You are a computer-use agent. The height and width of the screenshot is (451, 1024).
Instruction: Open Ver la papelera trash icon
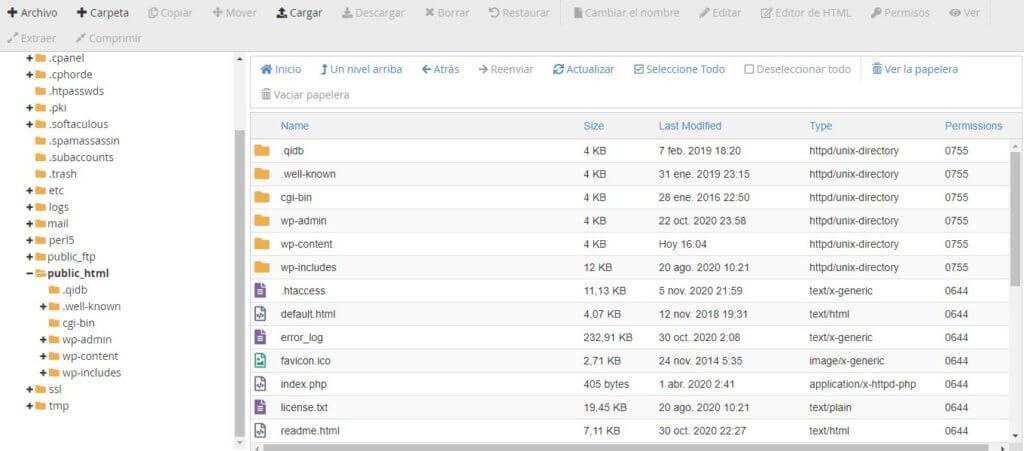coord(877,69)
